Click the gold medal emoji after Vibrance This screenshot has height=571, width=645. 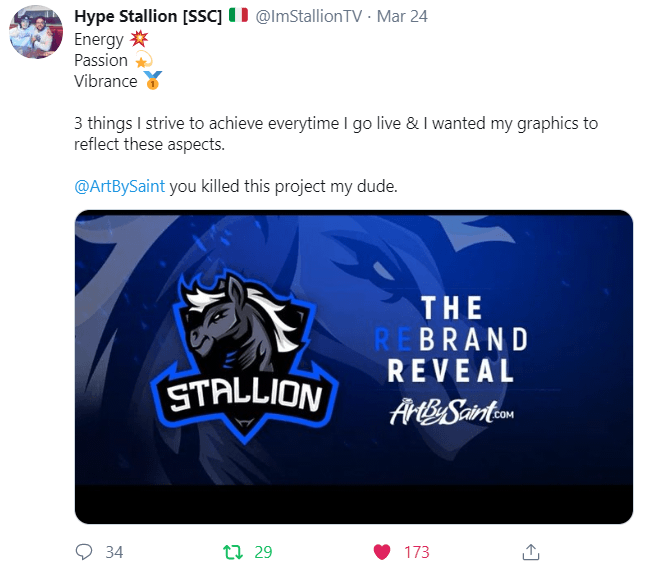click(153, 80)
